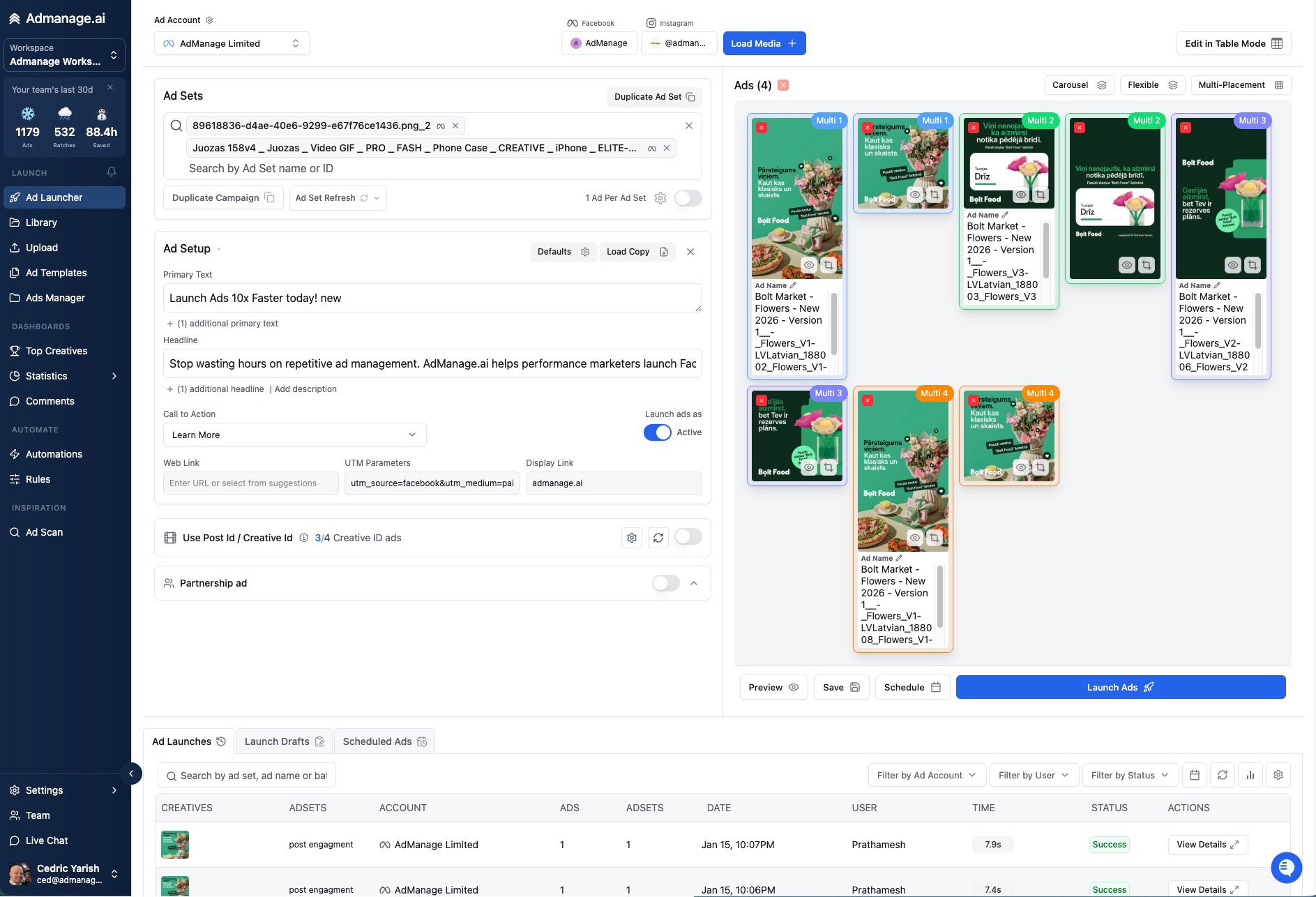The width and height of the screenshot is (1316, 897).
Task: Click the Primary Text field
Action: [x=432, y=298]
